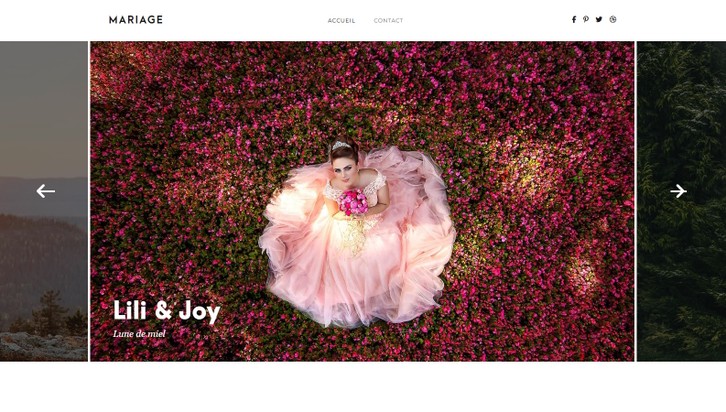Open the Lili & Joy gallery title

[167, 311]
